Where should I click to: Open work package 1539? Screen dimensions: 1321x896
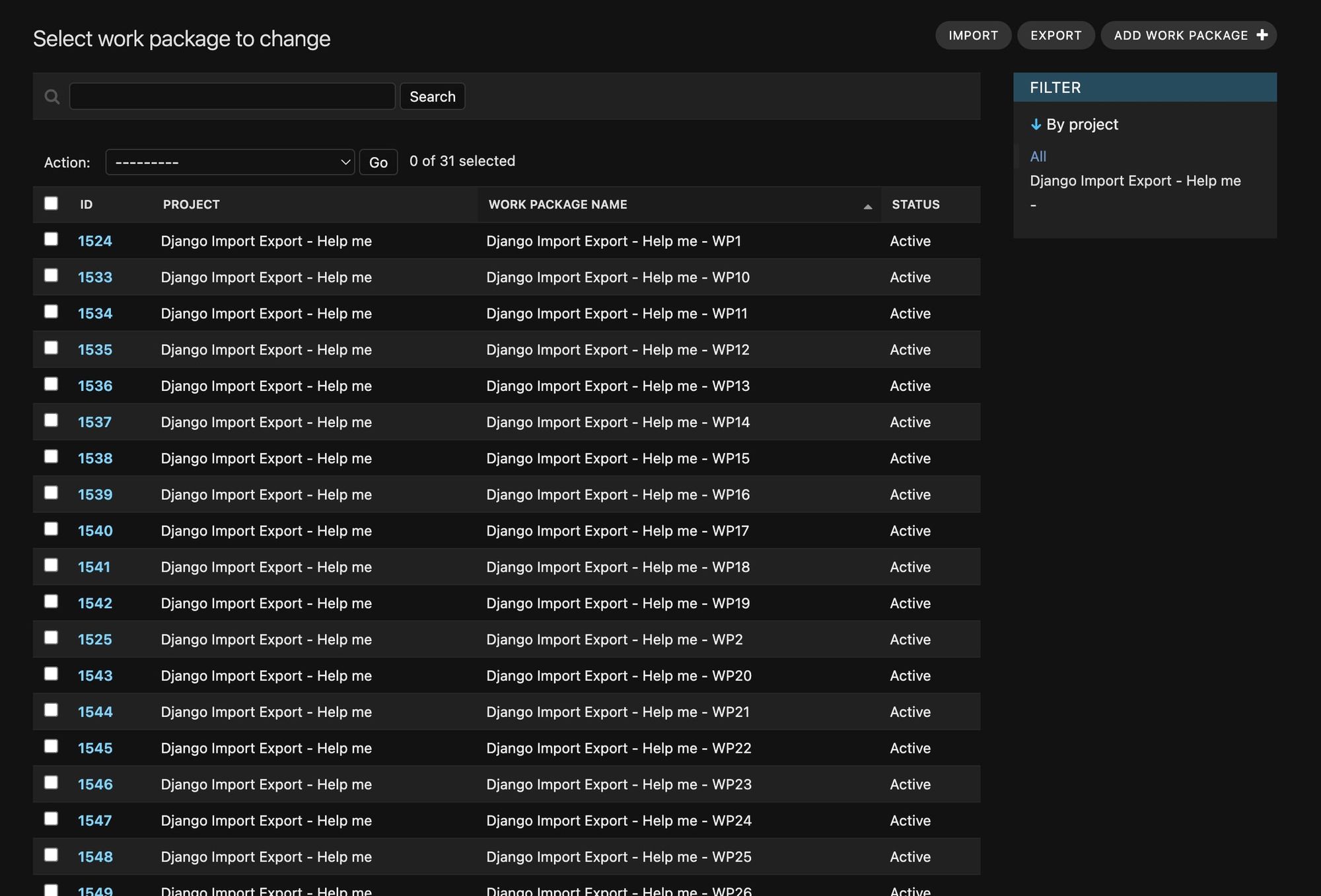95,495
